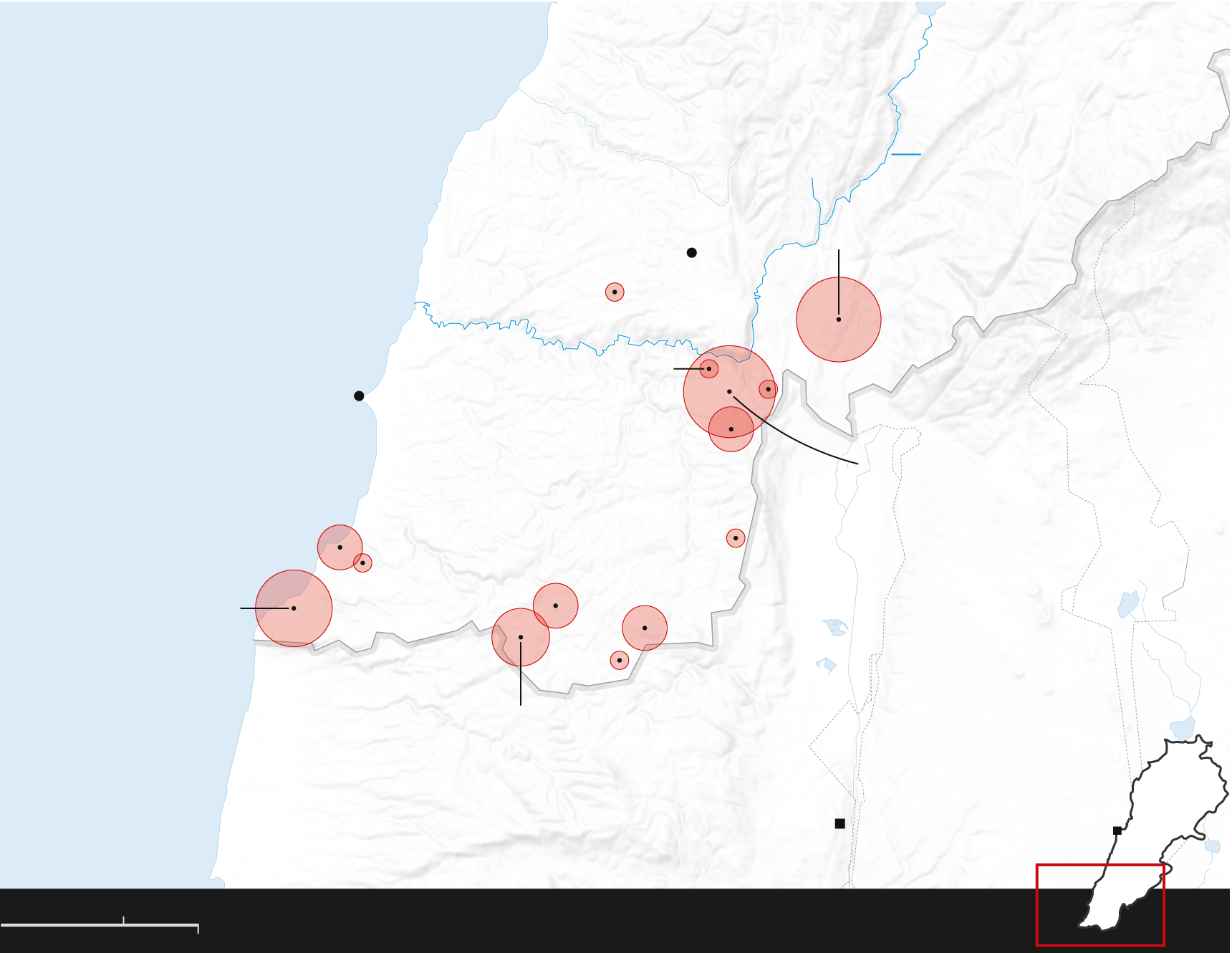
Task: Select tiny red circle beside the coastal medium circle
Action: coord(362,562)
